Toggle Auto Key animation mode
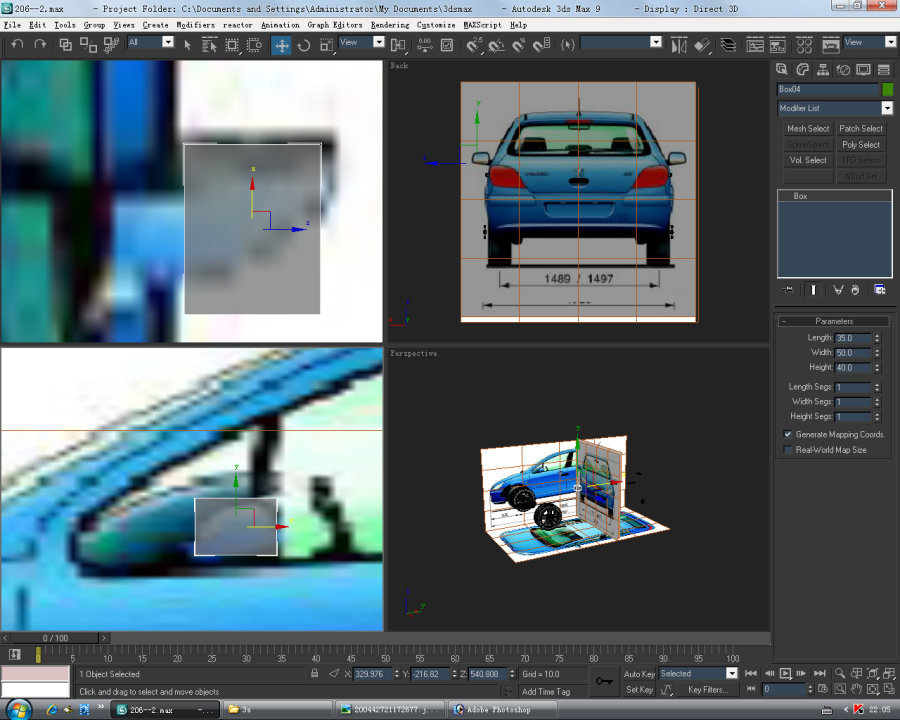Viewport: 900px width, 720px height. [639, 673]
